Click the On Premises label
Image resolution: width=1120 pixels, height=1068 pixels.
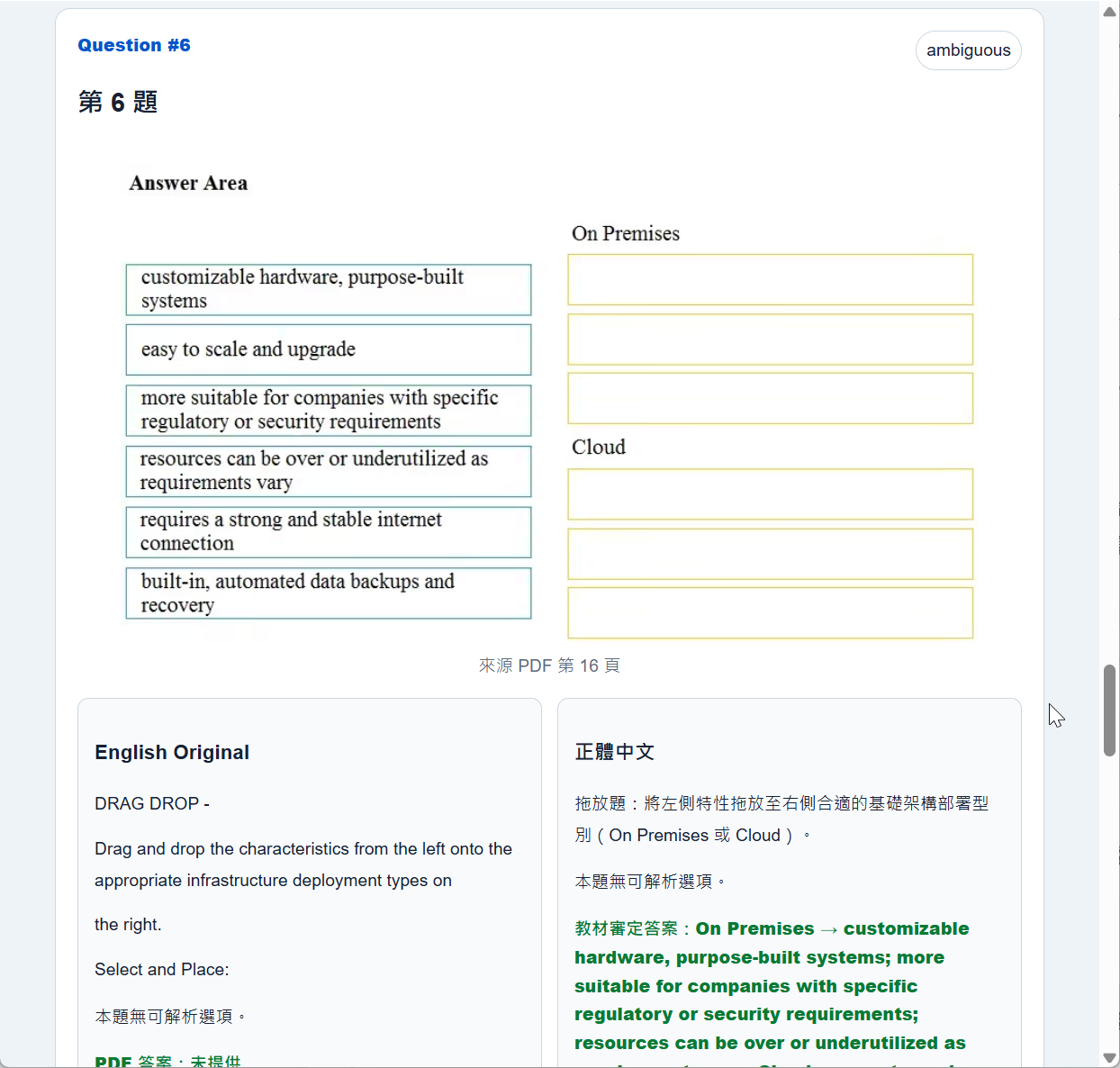626,233
